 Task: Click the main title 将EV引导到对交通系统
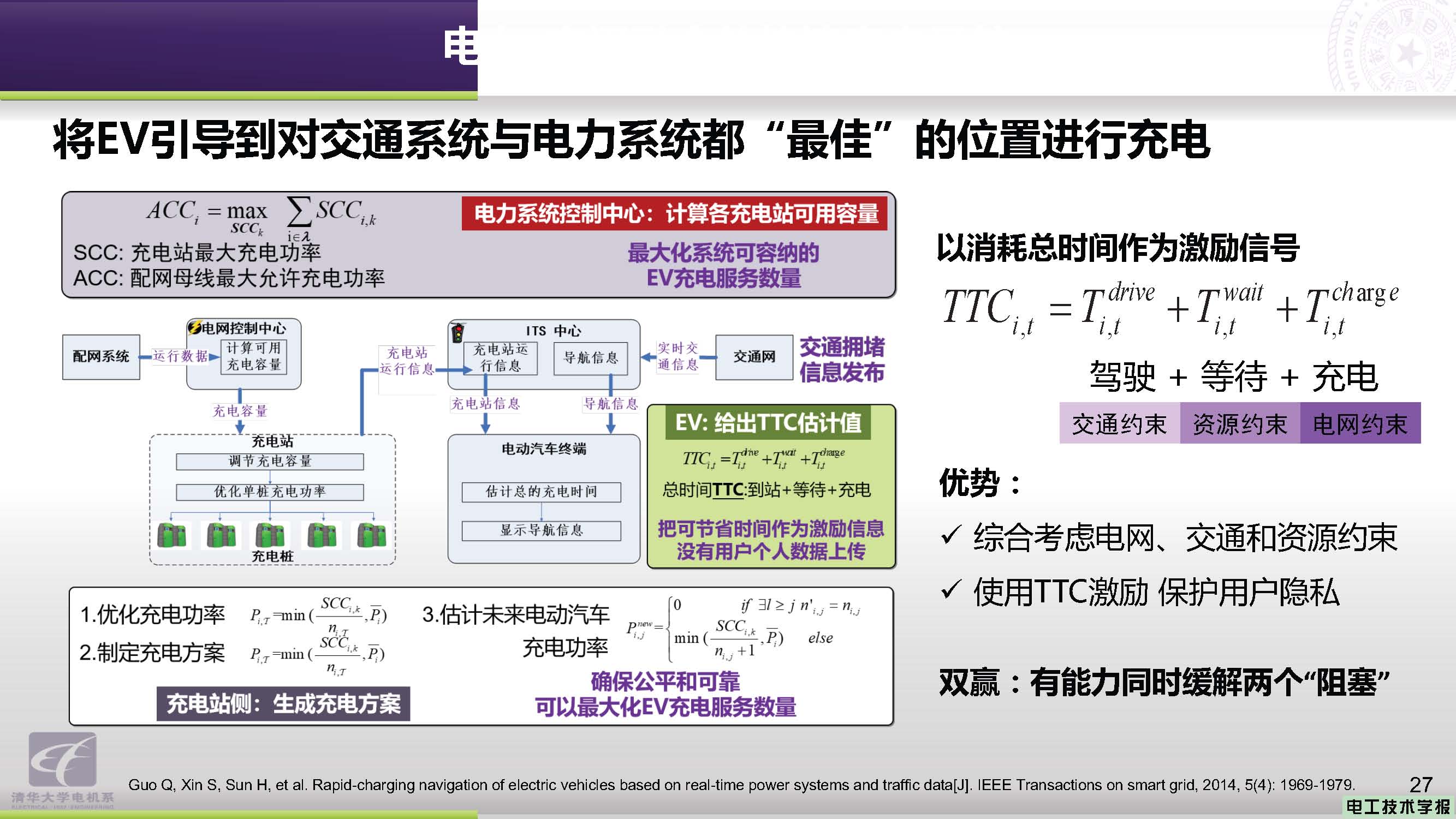(631, 140)
